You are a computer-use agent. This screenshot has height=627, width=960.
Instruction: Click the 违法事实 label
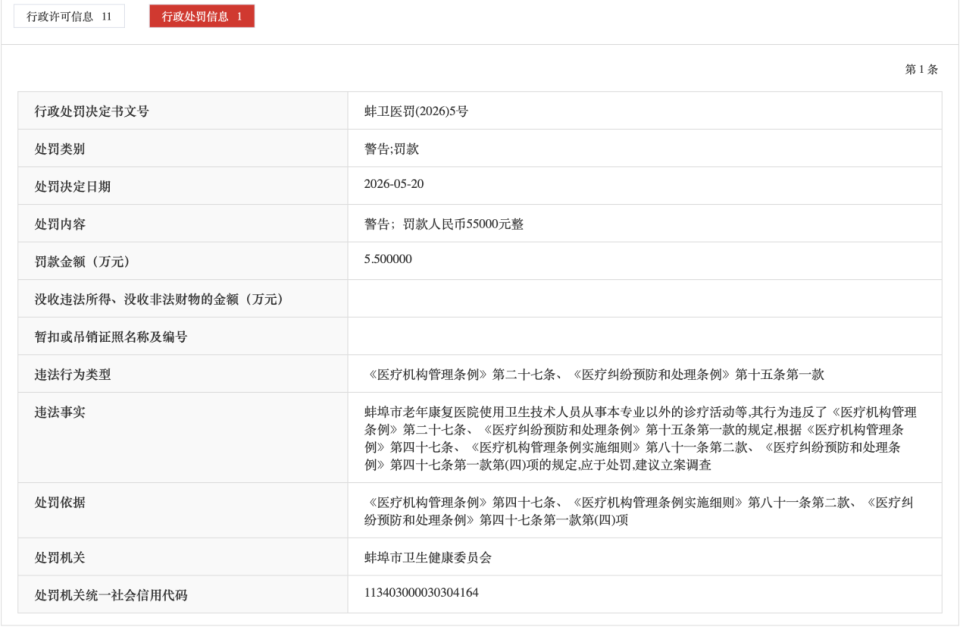tap(59, 412)
